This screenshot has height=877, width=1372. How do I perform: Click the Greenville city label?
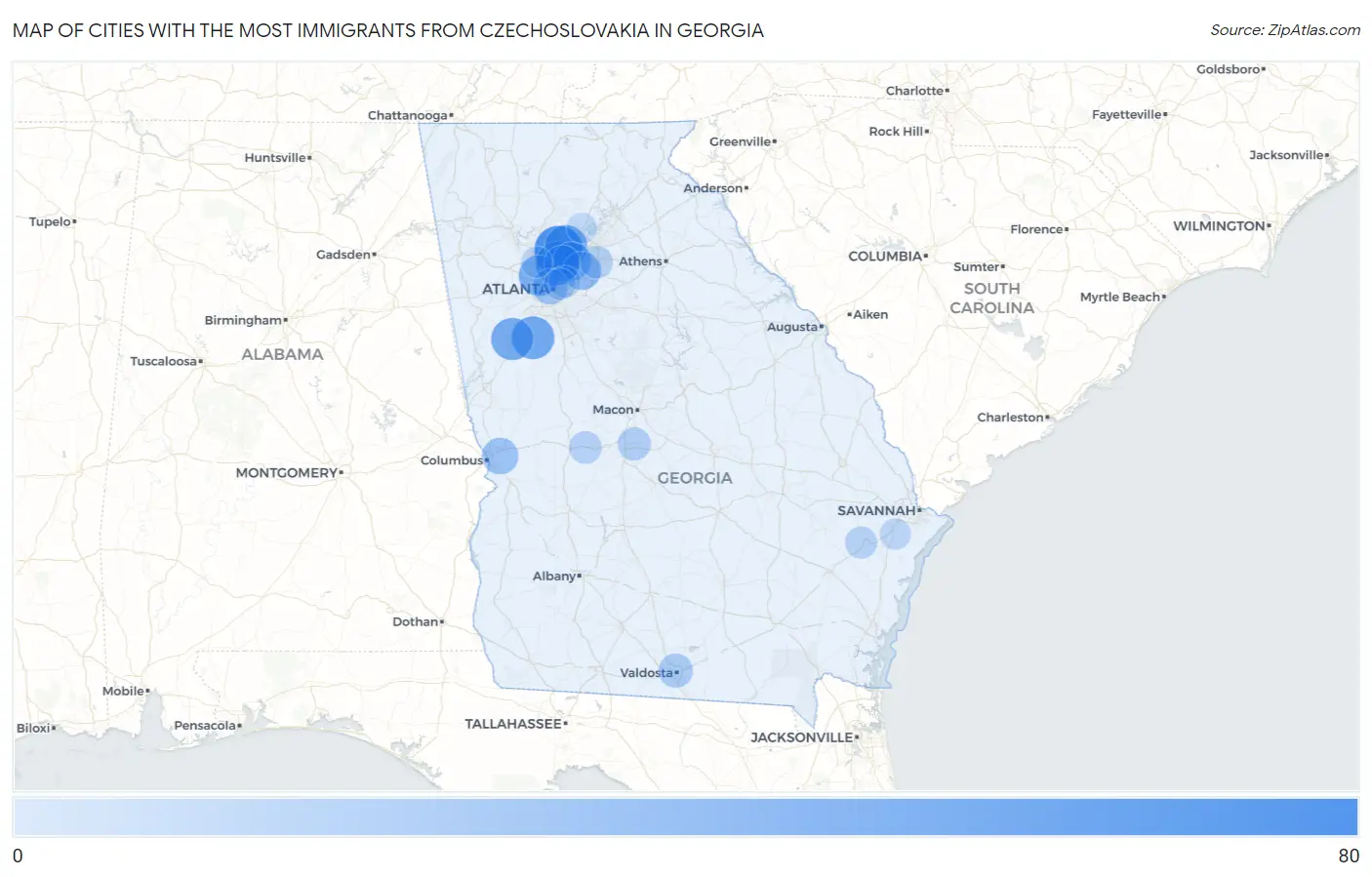[x=741, y=142]
